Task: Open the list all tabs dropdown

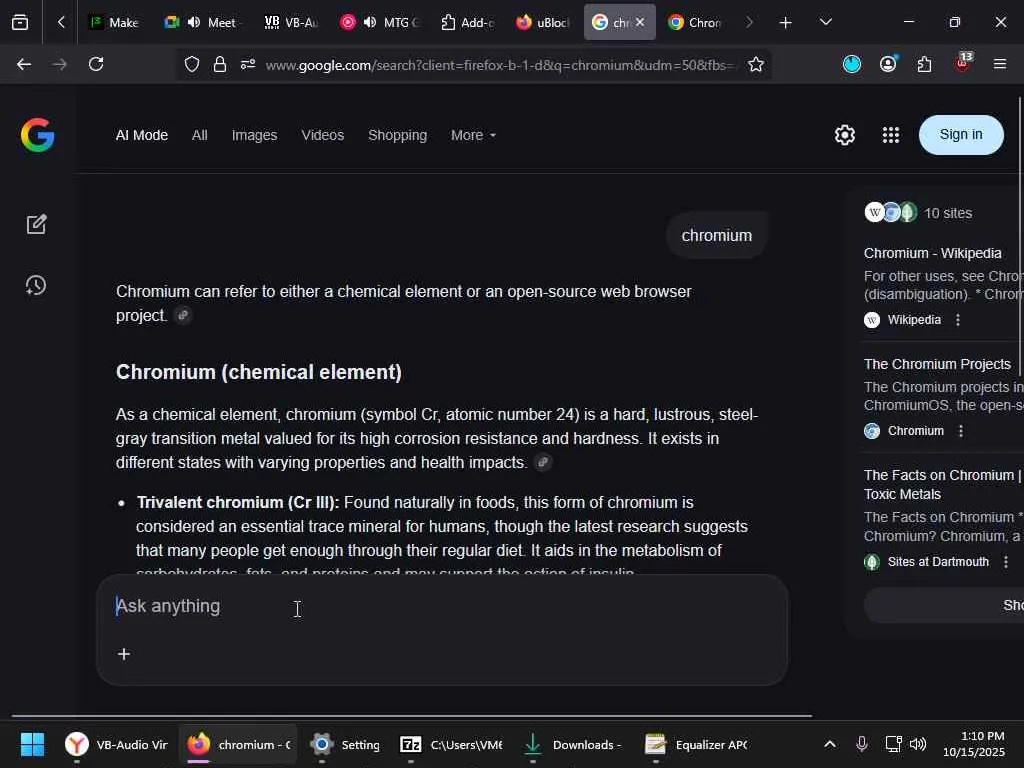Action: (825, 22)
